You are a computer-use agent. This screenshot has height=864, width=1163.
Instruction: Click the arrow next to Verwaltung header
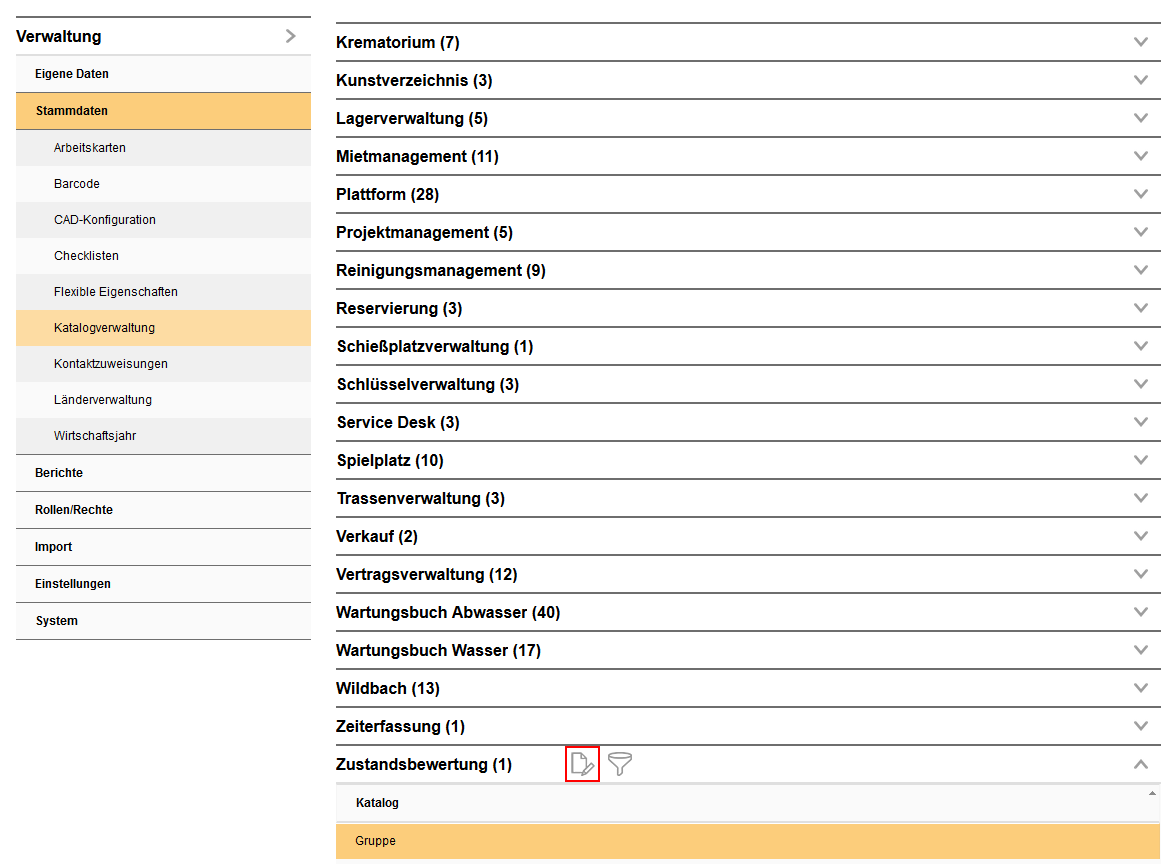coord(290,36)
